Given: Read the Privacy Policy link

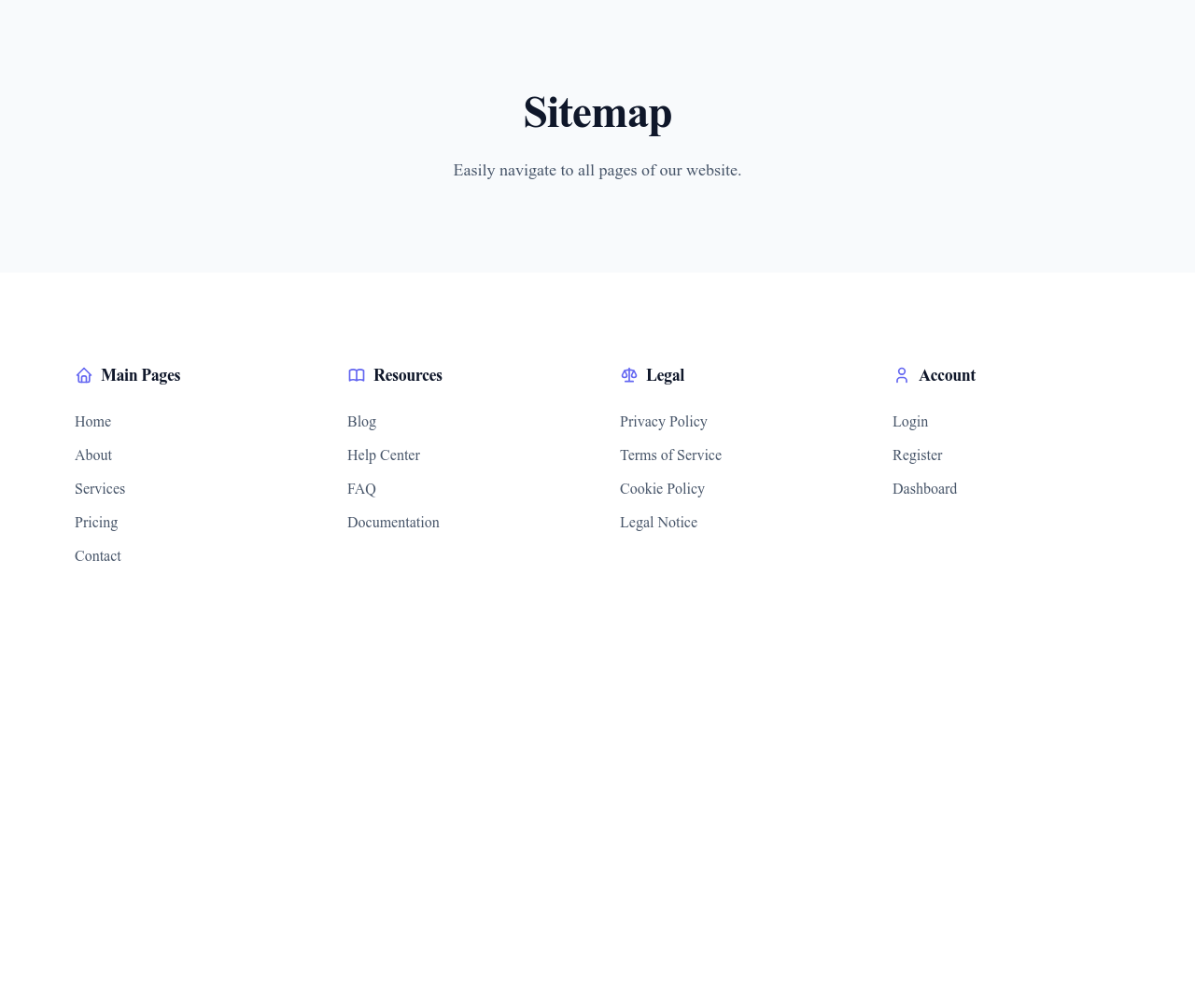Looking at the screenshot, I should tap(664, 422).
